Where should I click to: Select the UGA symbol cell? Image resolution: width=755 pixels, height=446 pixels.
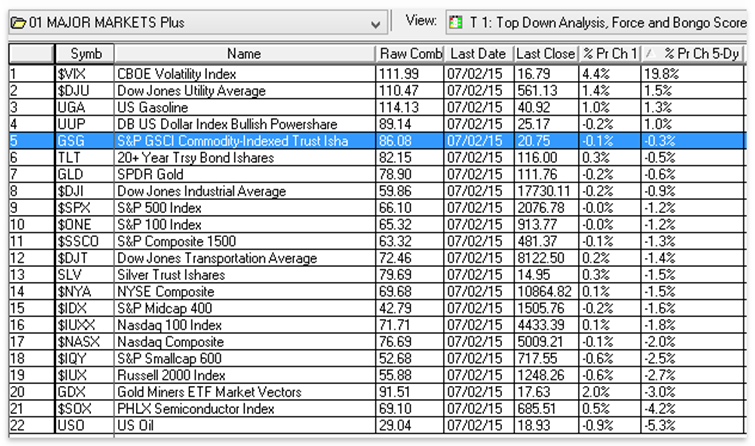pos(85,107)
